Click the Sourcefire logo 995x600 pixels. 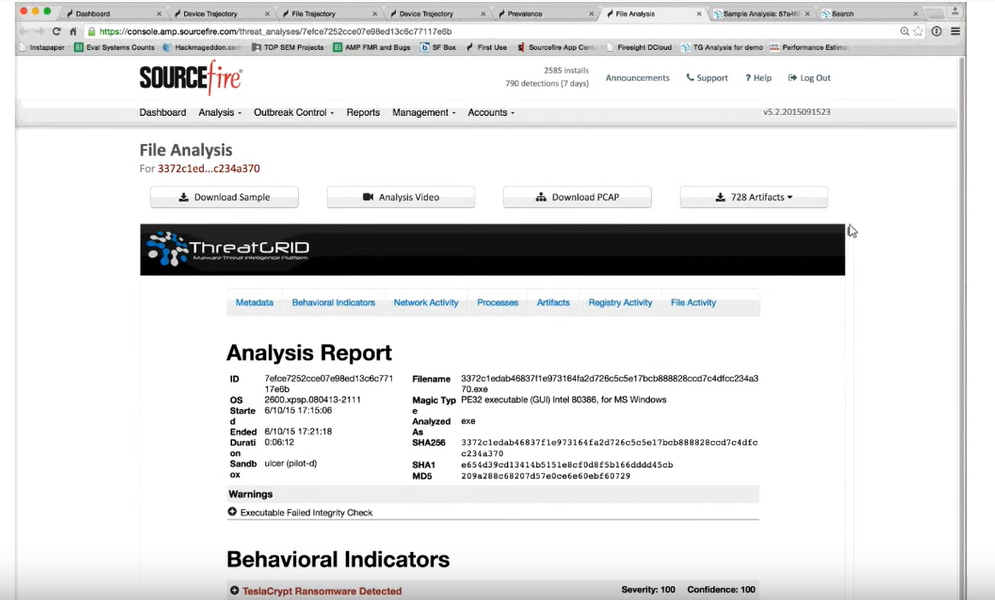tap(190, 77)
